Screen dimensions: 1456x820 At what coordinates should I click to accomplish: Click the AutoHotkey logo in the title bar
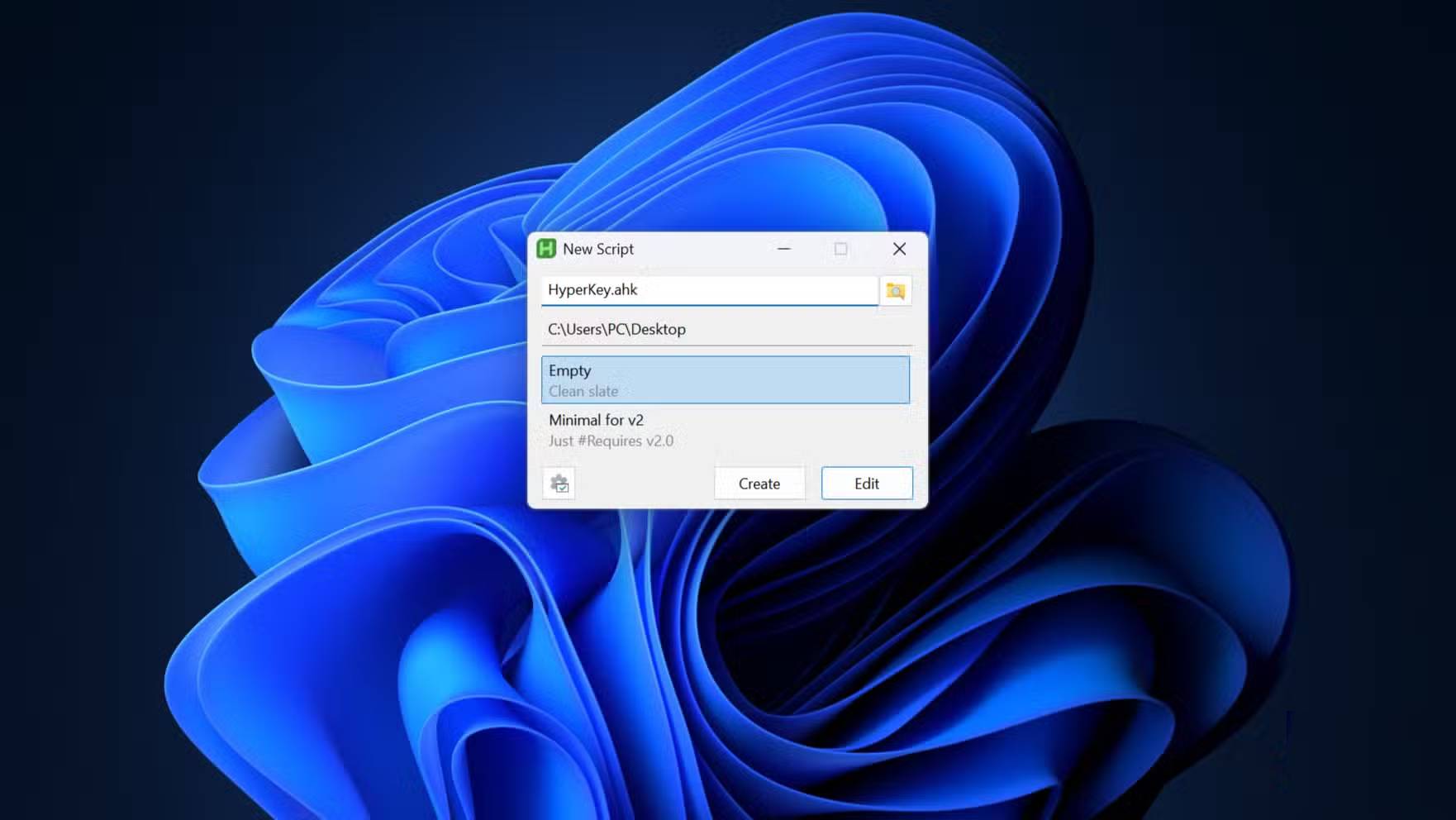tap(547, 249)
